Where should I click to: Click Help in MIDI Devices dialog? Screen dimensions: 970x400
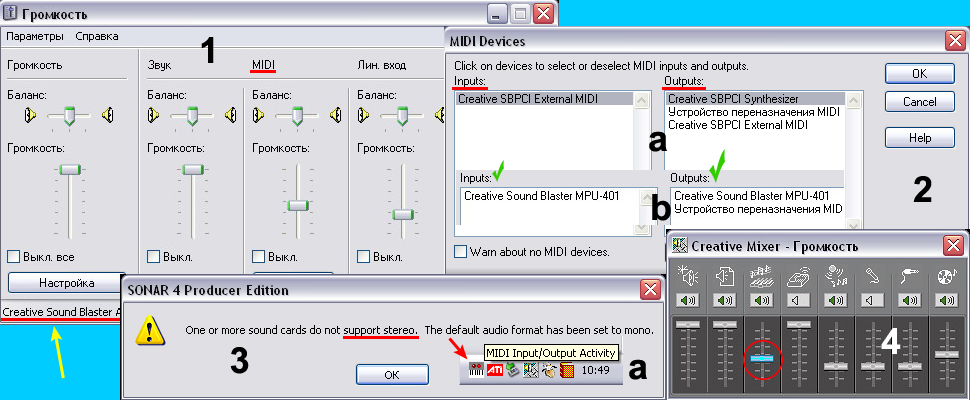coord(919,138)
